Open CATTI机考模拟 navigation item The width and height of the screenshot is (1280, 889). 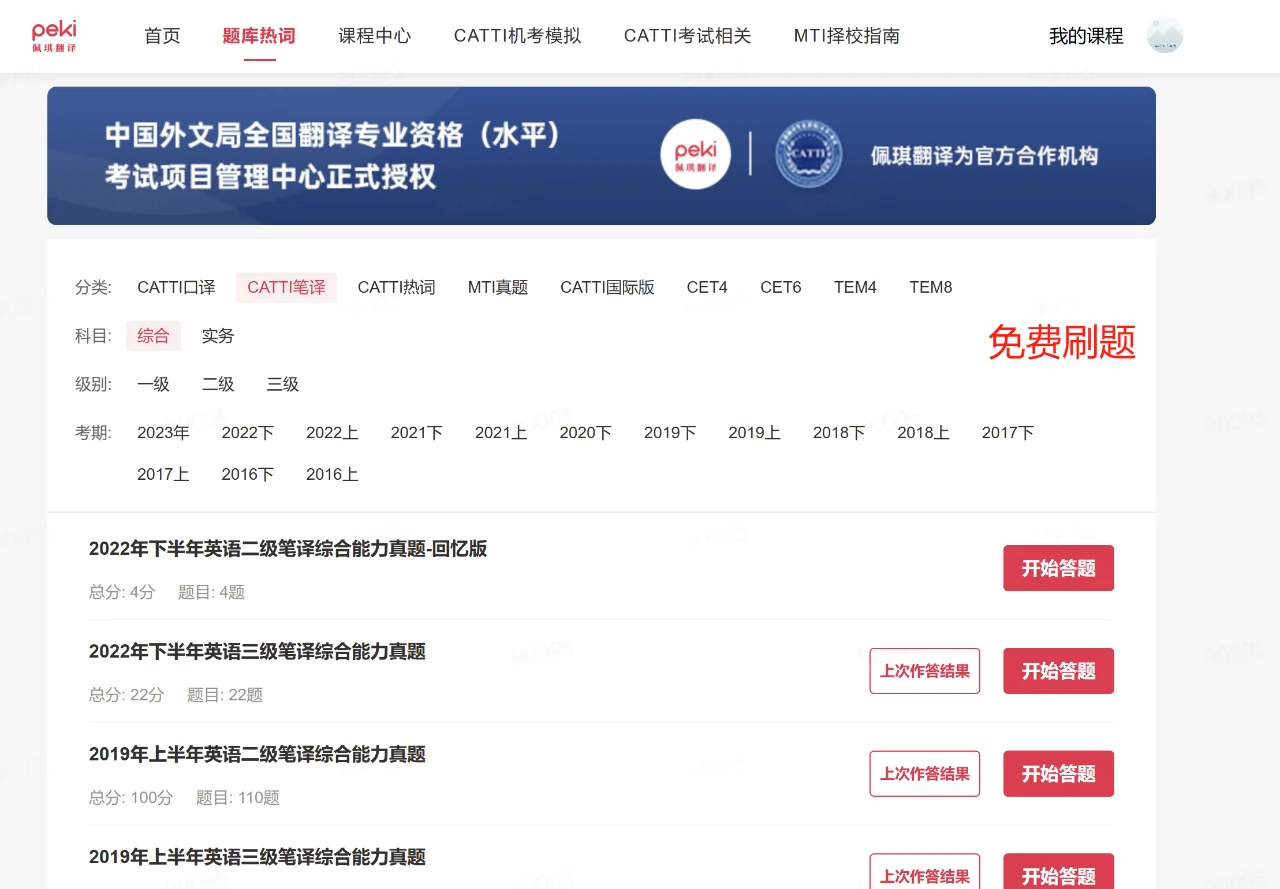pyautogui.click(x=517, y=36)
